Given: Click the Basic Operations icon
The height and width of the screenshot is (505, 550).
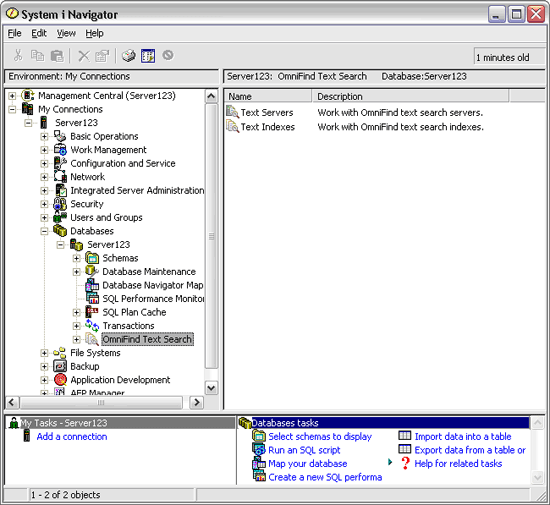Looking at the screenshot, I should click(60, 136).
